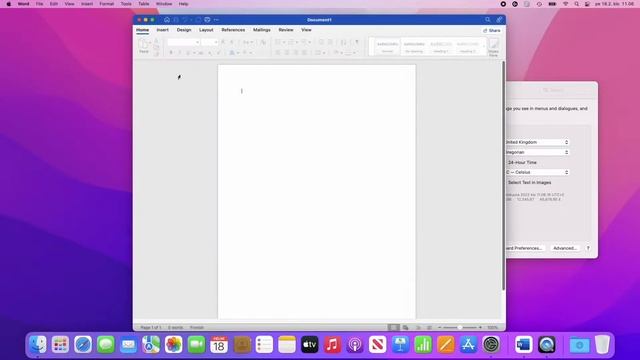Click the help question mark button
Viewport: 640px width, 360px height.
pyautogui.click(x=588, y=248)
